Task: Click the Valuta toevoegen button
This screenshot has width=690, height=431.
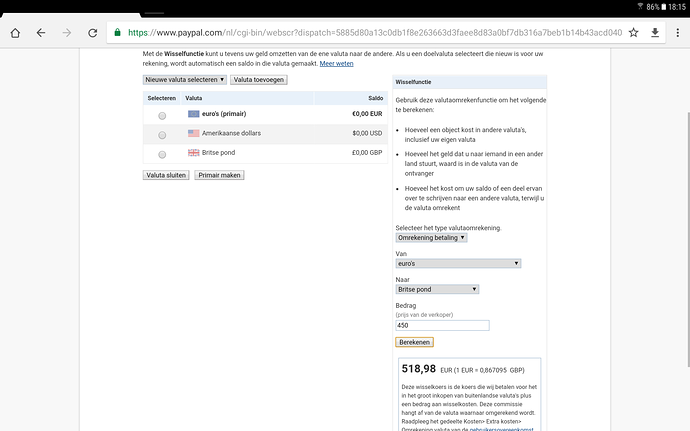Action: 258,79
